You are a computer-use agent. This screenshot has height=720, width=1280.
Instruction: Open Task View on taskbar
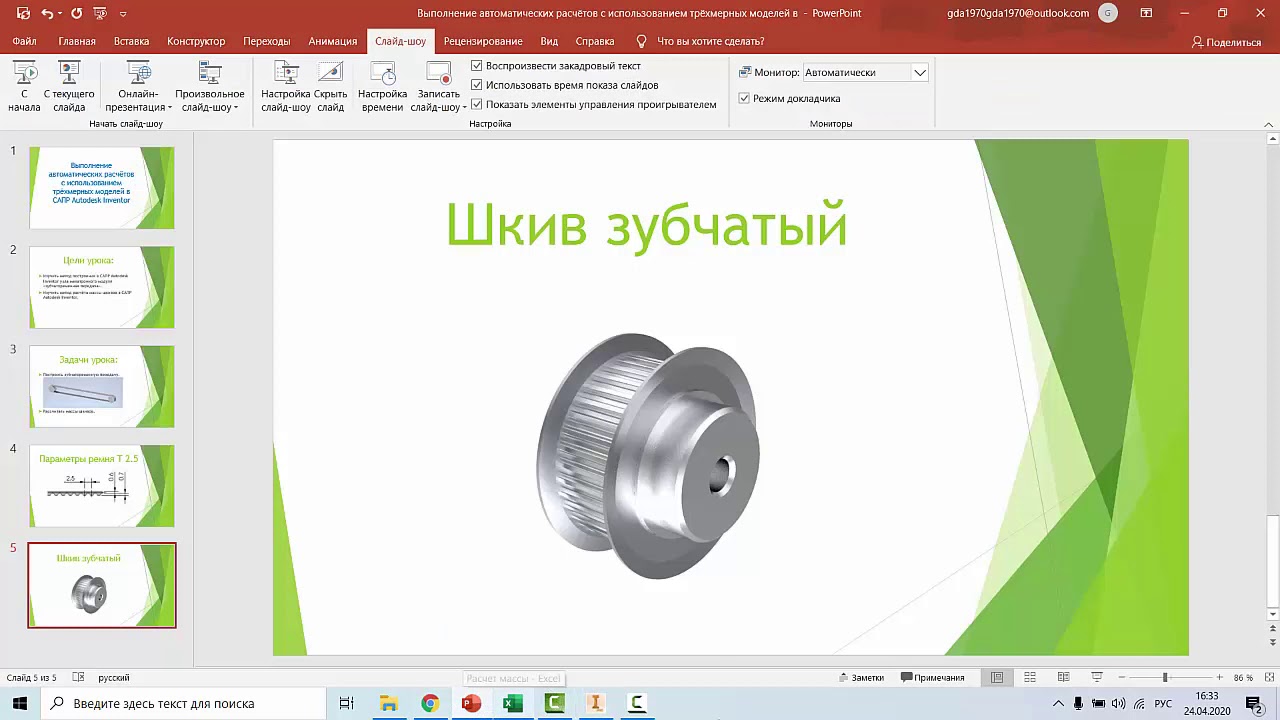346,703
